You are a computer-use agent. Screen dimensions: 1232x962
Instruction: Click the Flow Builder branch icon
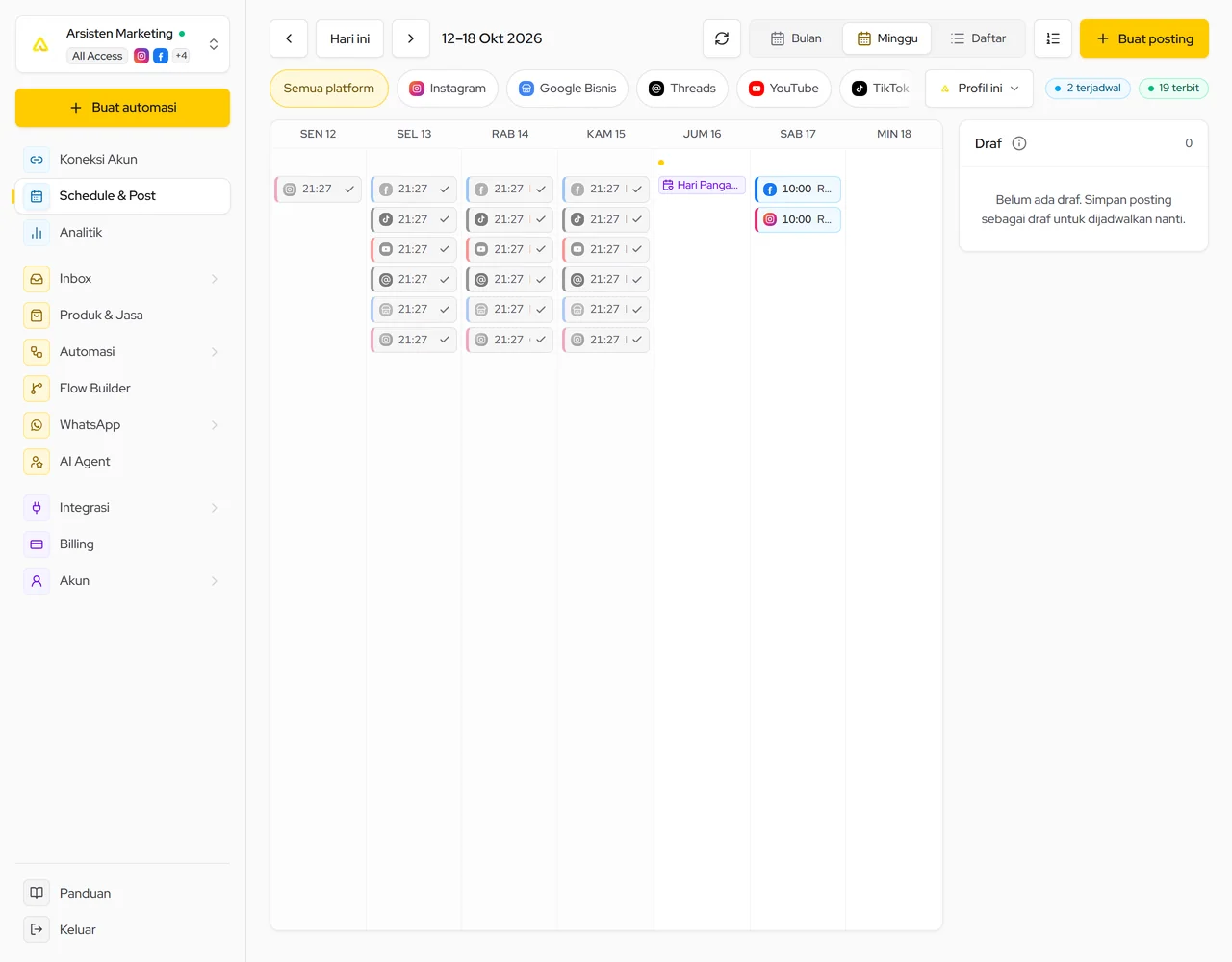coord(37,389)
